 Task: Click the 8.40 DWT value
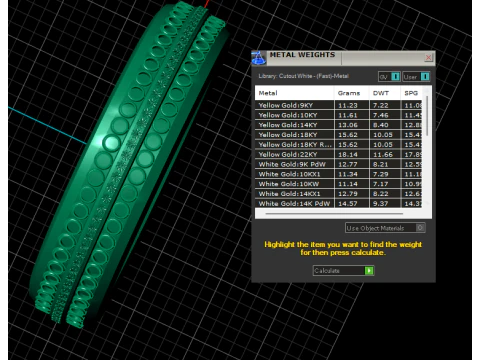coord(381,125)
